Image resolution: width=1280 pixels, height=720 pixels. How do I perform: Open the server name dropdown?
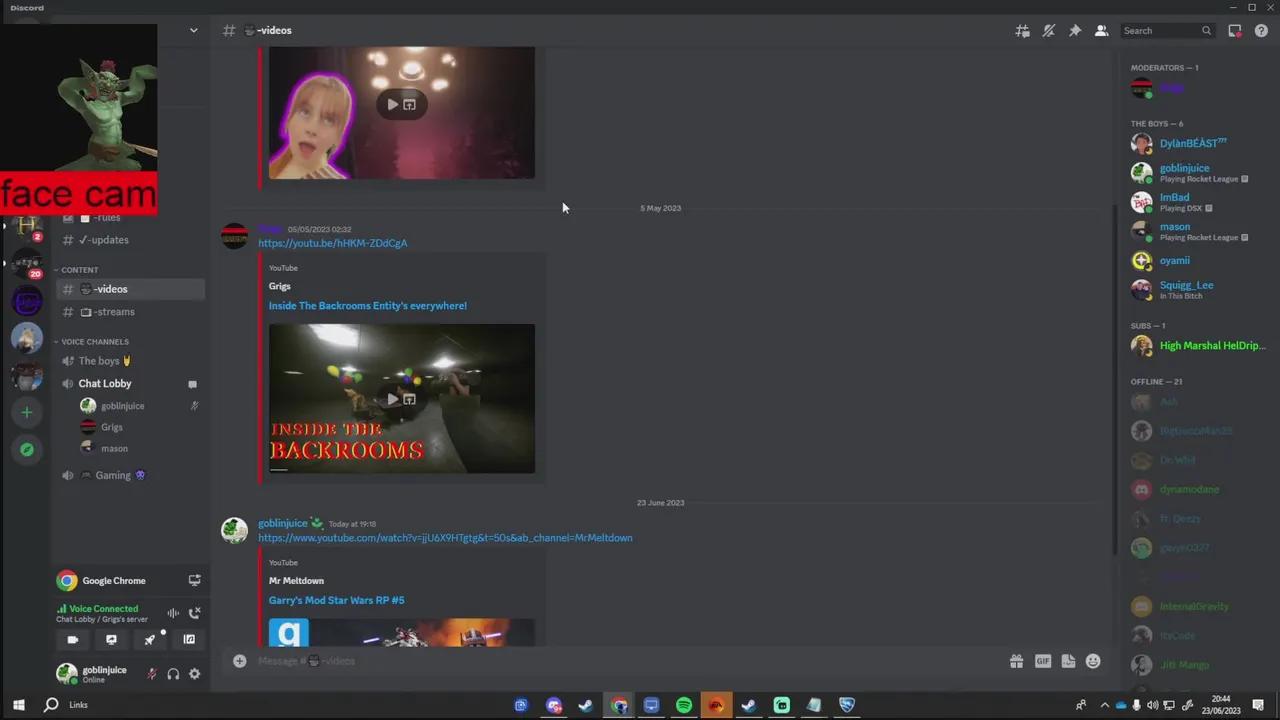point(193,30)
